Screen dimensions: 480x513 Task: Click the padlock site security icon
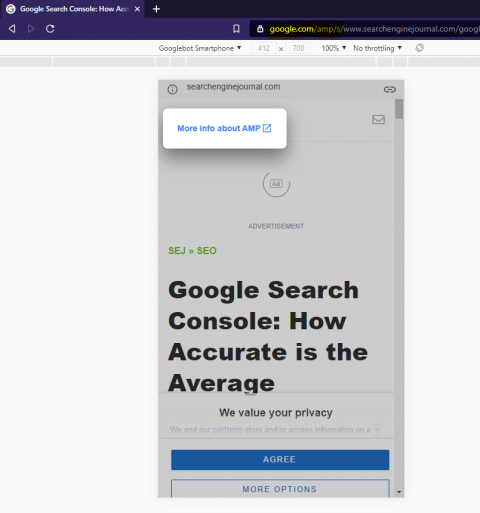(x=260, y=29)
